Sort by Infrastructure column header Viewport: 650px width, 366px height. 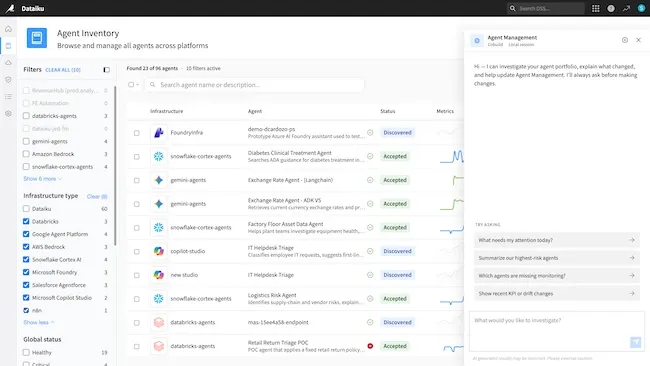tap(167, 111)
